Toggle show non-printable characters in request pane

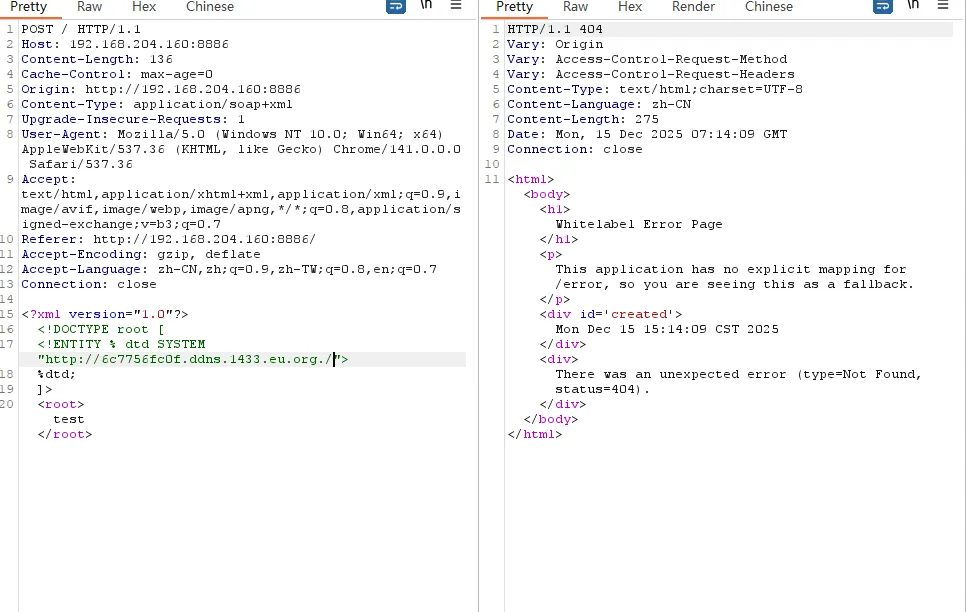pos(426,6)
